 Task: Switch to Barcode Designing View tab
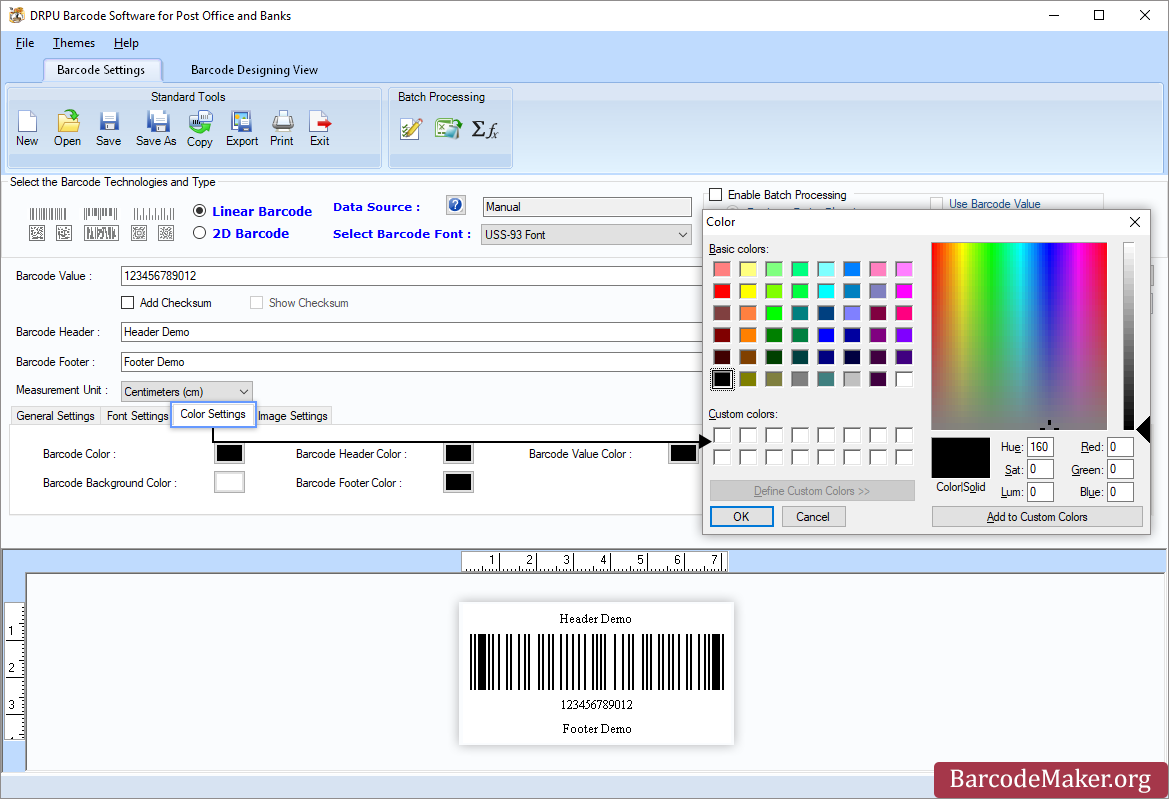[254, 69]
